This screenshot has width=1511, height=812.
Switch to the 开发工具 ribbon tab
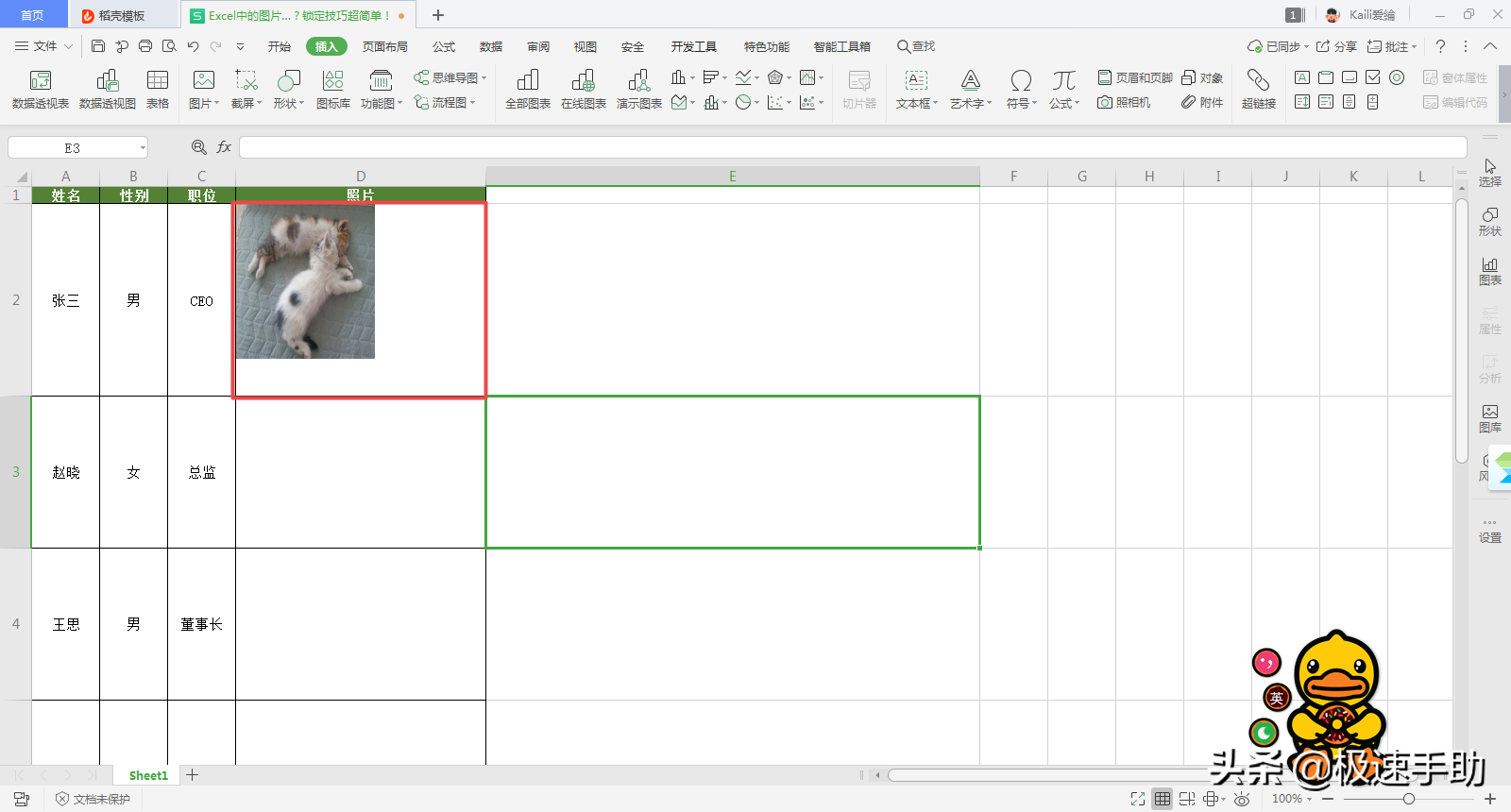(694, 46)
